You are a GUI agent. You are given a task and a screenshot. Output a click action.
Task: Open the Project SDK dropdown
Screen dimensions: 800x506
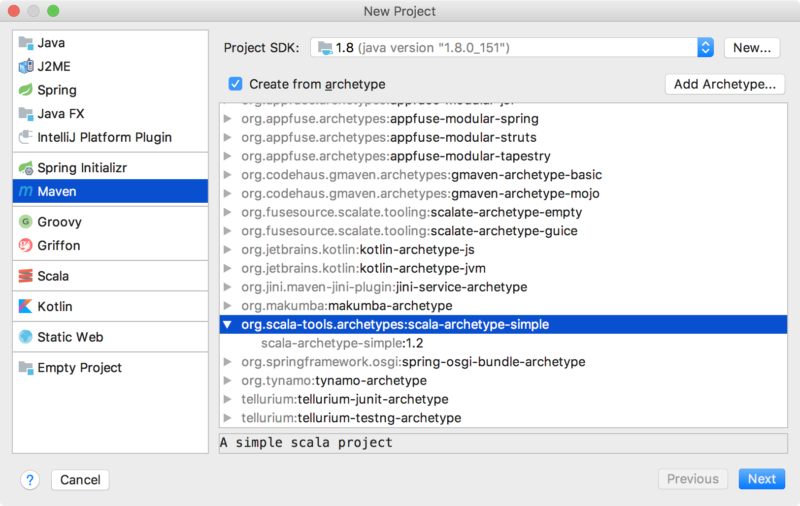coord(705,47)
